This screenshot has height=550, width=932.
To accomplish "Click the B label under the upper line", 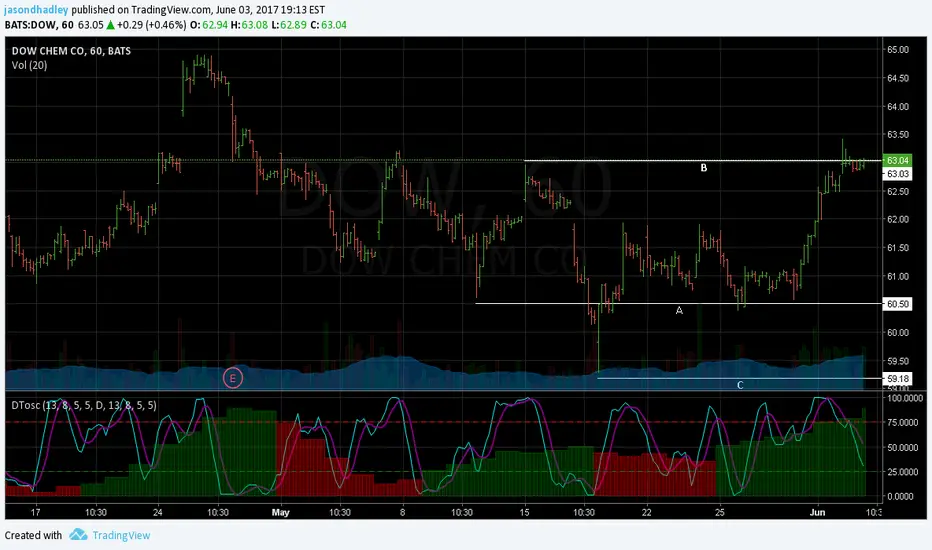I will click(704, 168).
